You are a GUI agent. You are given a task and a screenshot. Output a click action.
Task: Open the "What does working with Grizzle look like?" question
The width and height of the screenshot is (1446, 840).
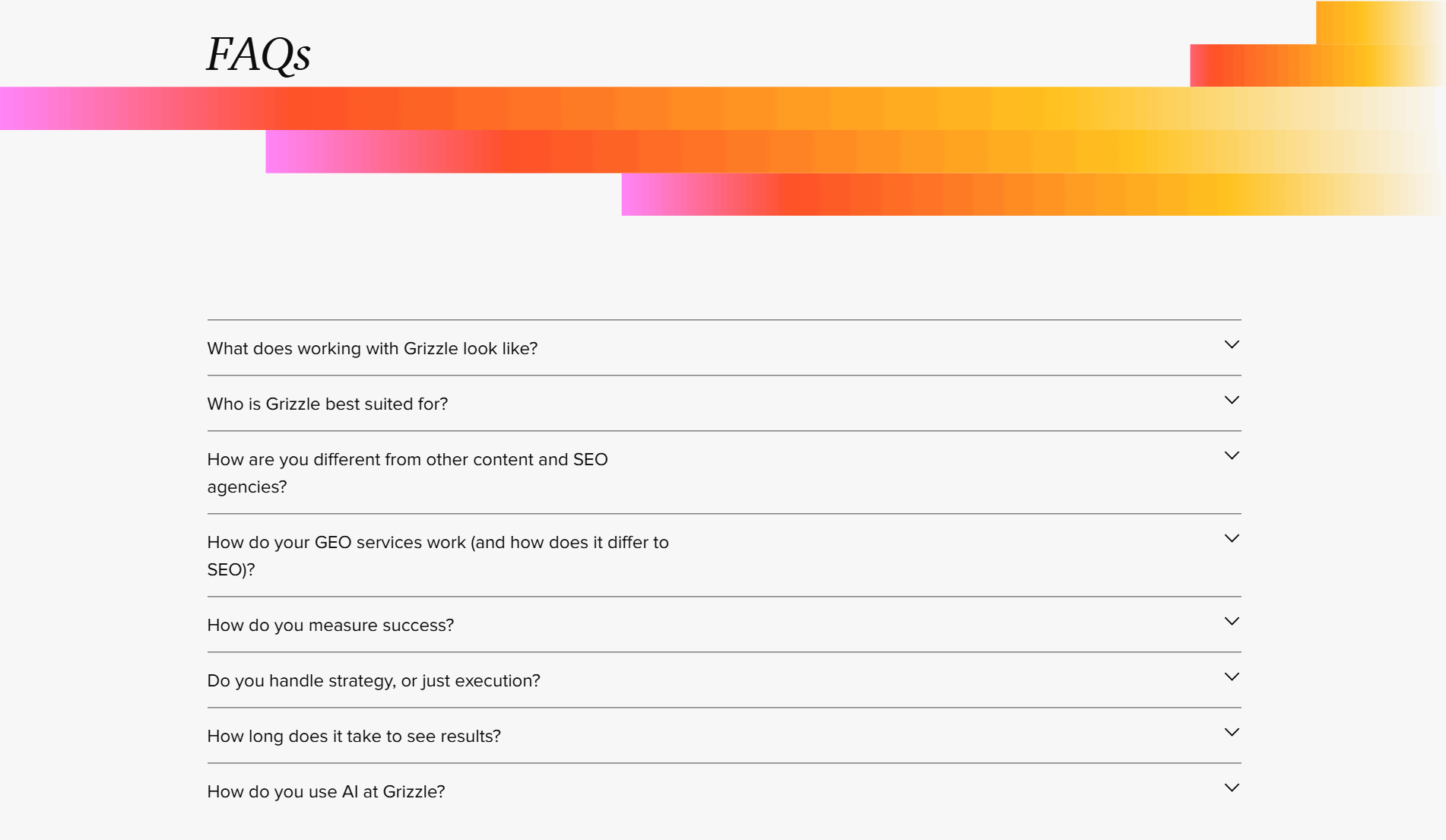pos(373,348)
